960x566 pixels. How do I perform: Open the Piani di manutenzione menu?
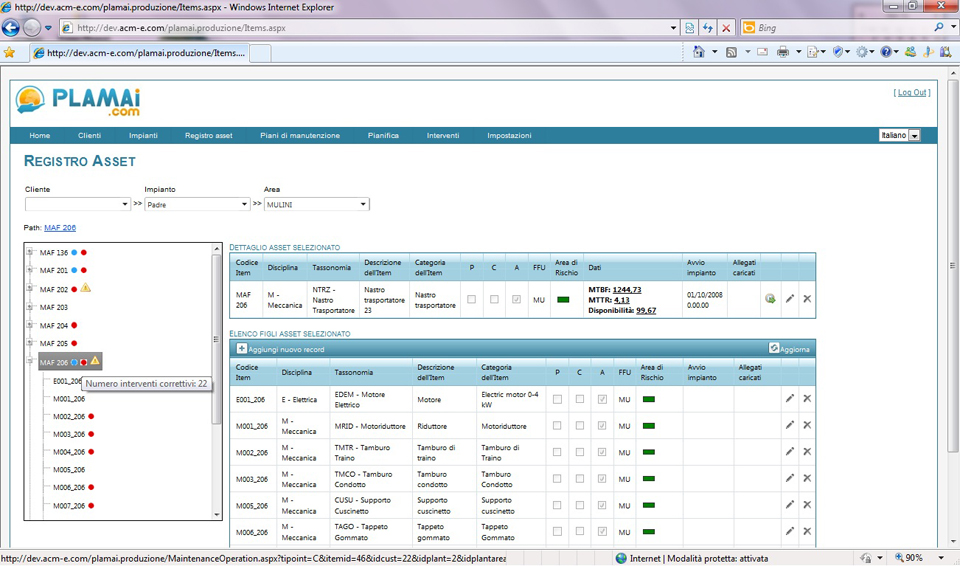click(x=300, y=135)
